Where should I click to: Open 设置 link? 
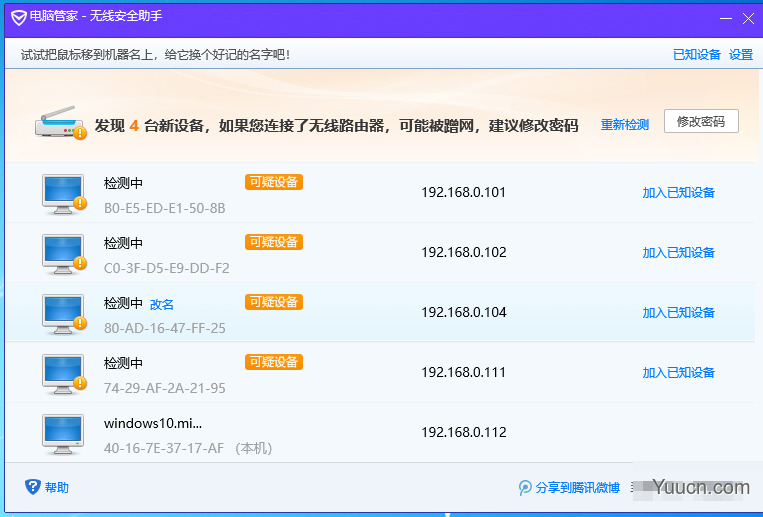(x=741, y=55)
